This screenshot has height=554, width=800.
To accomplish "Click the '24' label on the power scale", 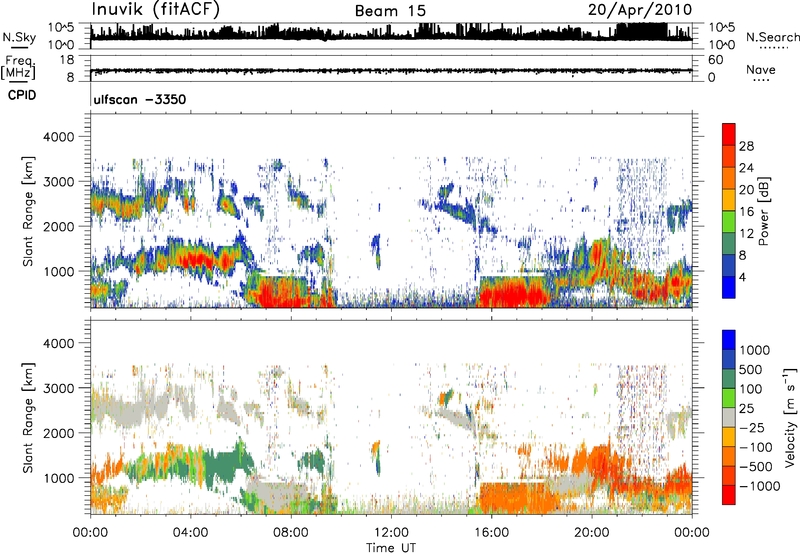I will [746, 168].
